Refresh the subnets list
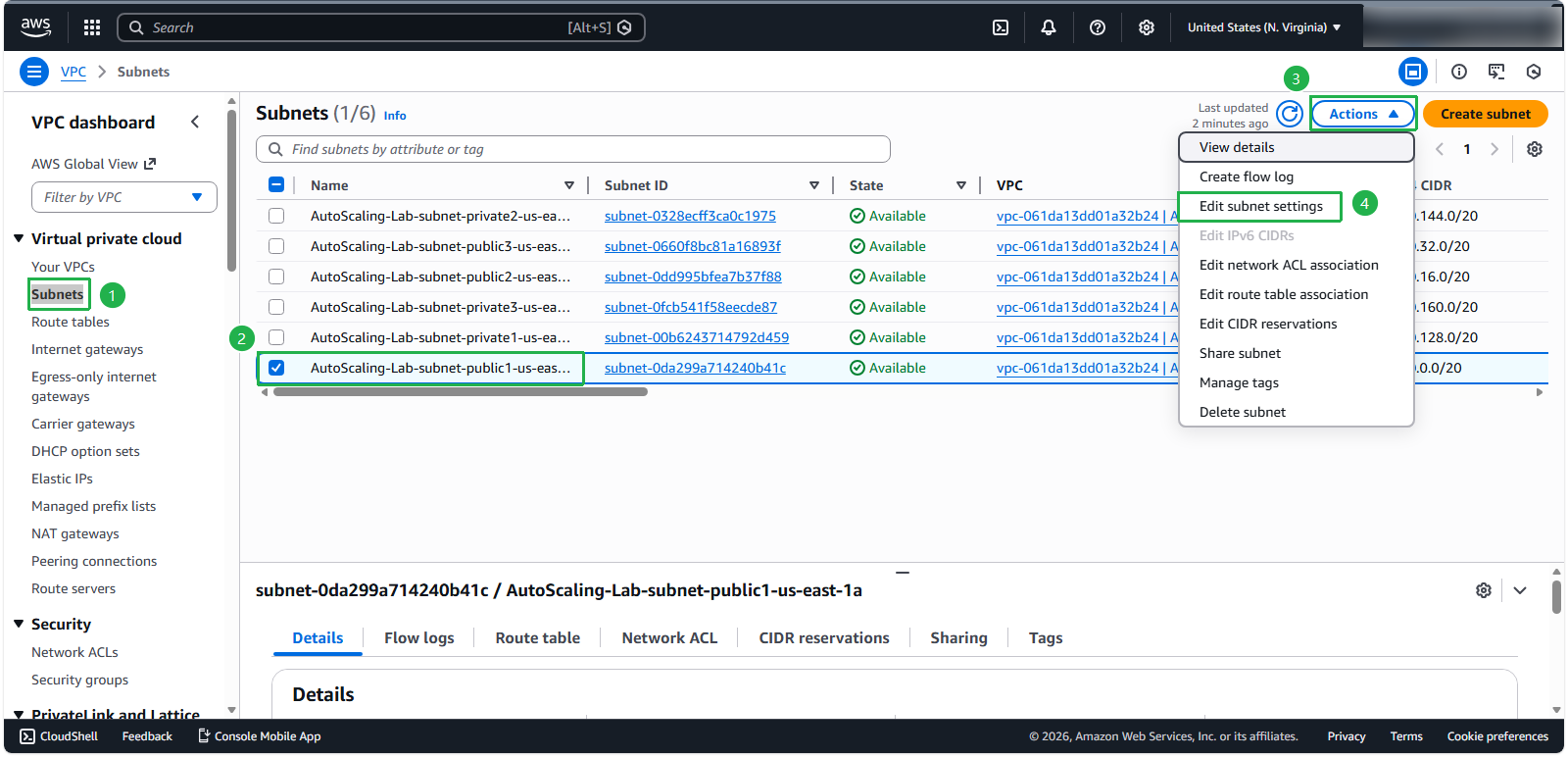Screen dimensions: 1568x757 pos(1291,114)
